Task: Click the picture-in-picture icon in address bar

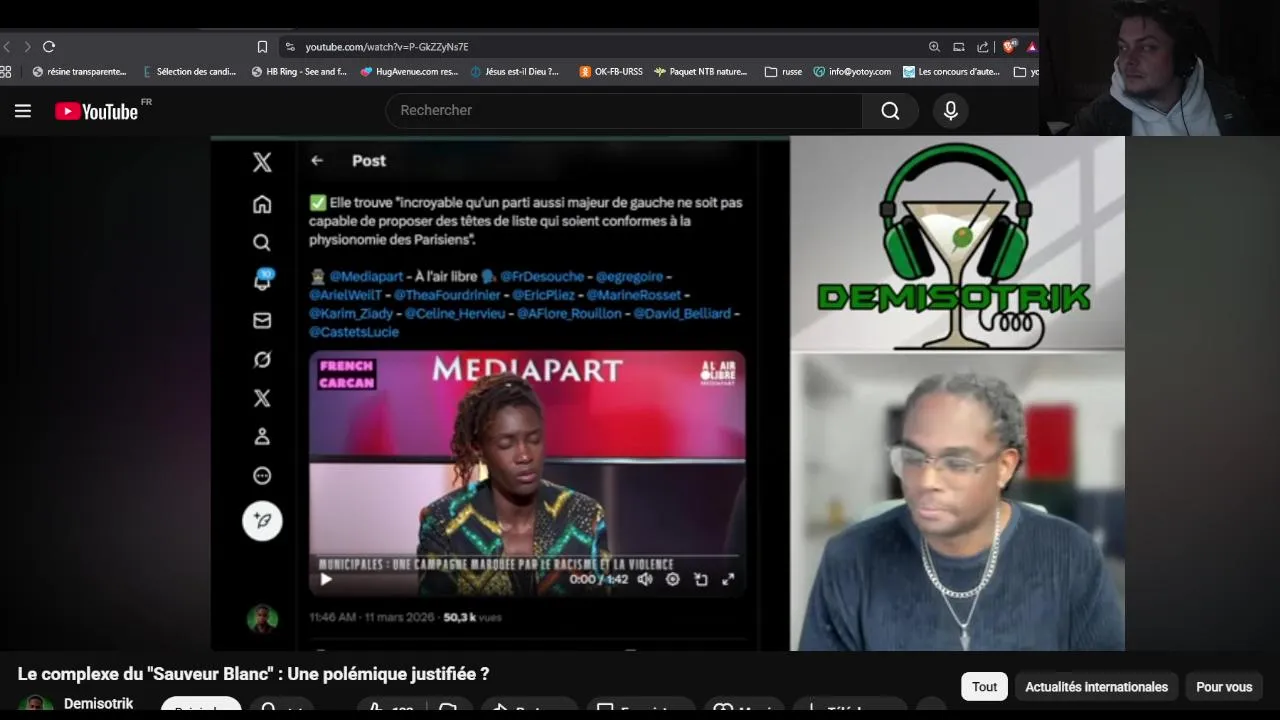Action: click(958, 47)
